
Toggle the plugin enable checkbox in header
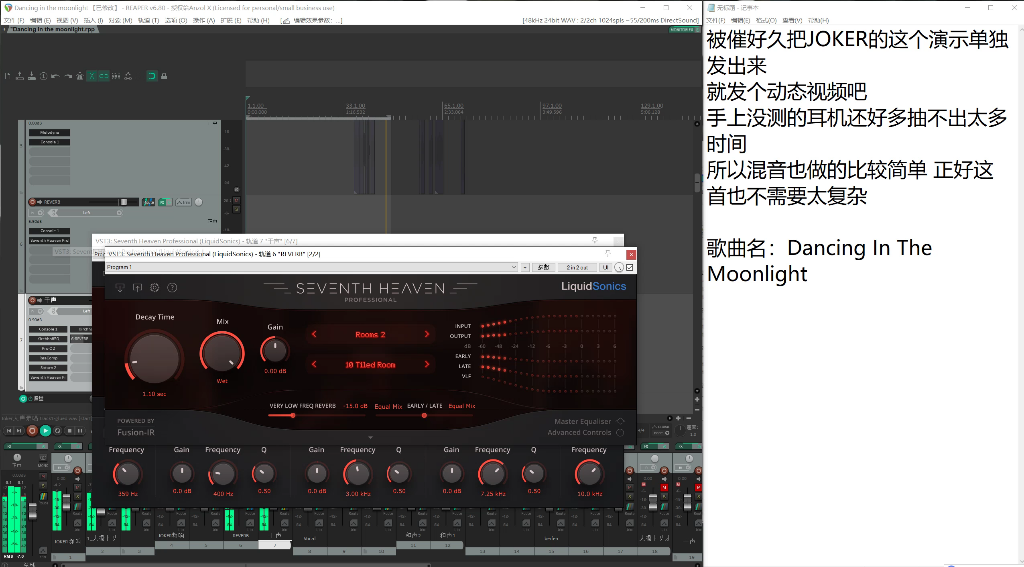(630, 267)
